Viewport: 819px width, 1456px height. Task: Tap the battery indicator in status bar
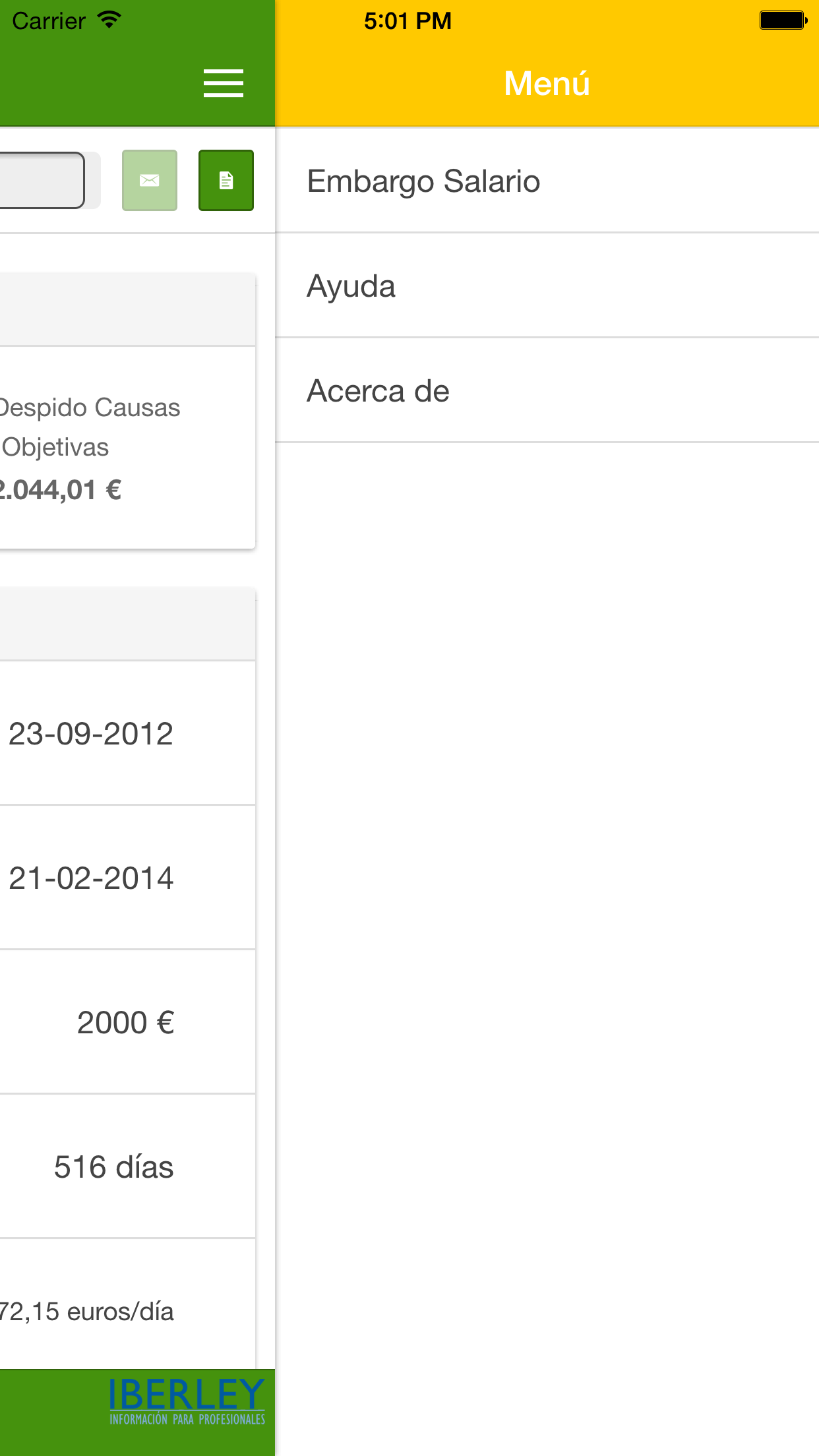pyautogui.click(x=783, y=20)
